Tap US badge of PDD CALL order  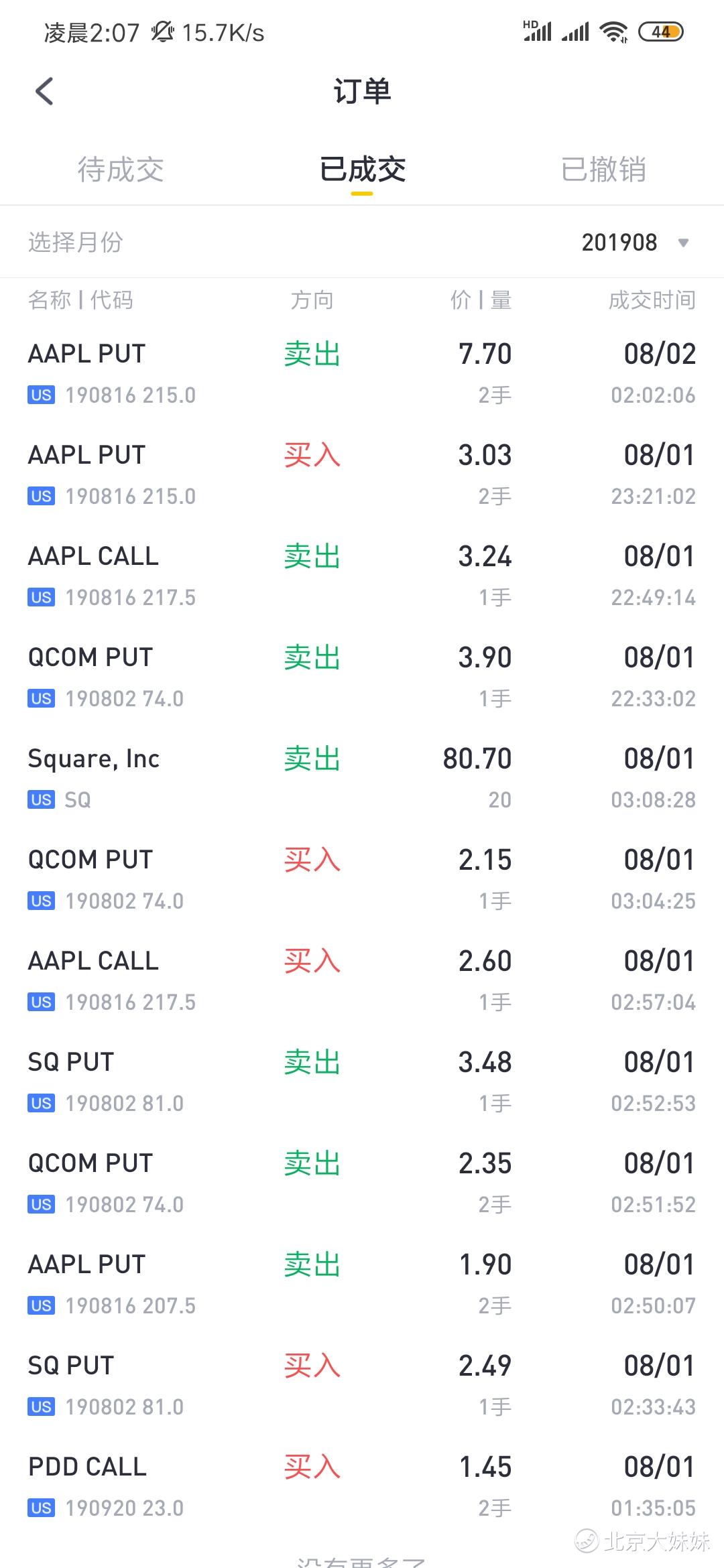(41, 1508)
